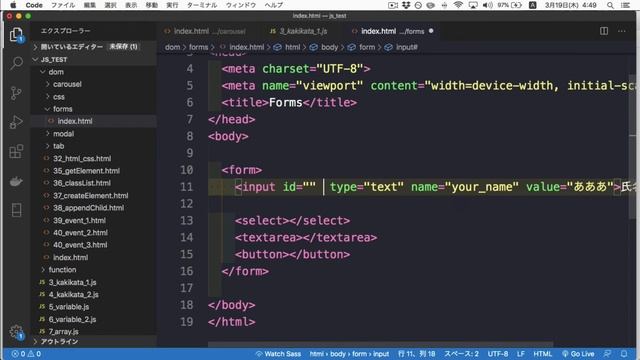Open 40_event_2.html file
This screenshot has width=640, height=360.
click(x=93, y=233)
